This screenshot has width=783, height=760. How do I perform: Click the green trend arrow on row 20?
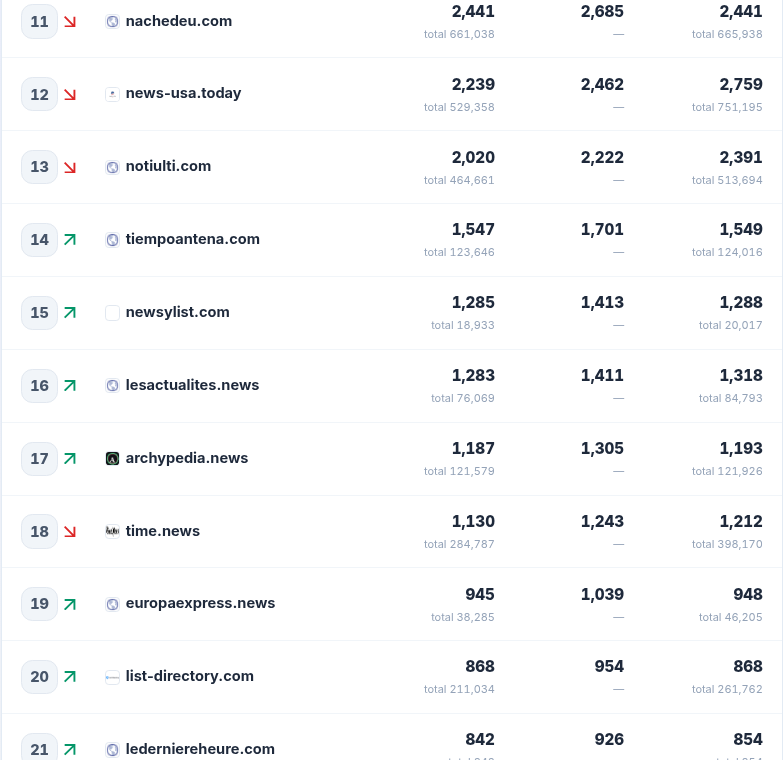70,677
